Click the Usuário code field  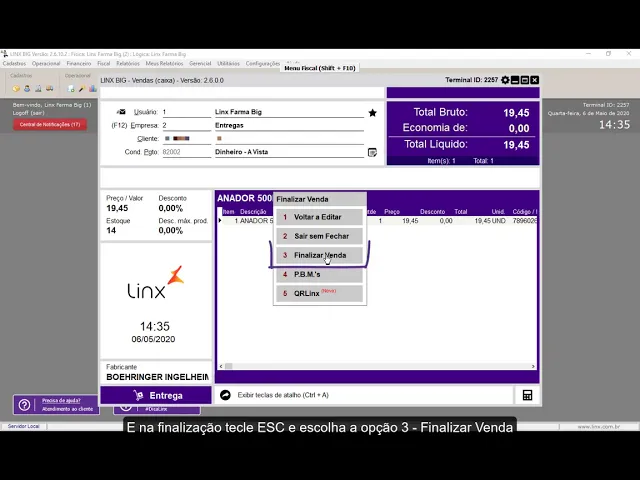(187, 112)
